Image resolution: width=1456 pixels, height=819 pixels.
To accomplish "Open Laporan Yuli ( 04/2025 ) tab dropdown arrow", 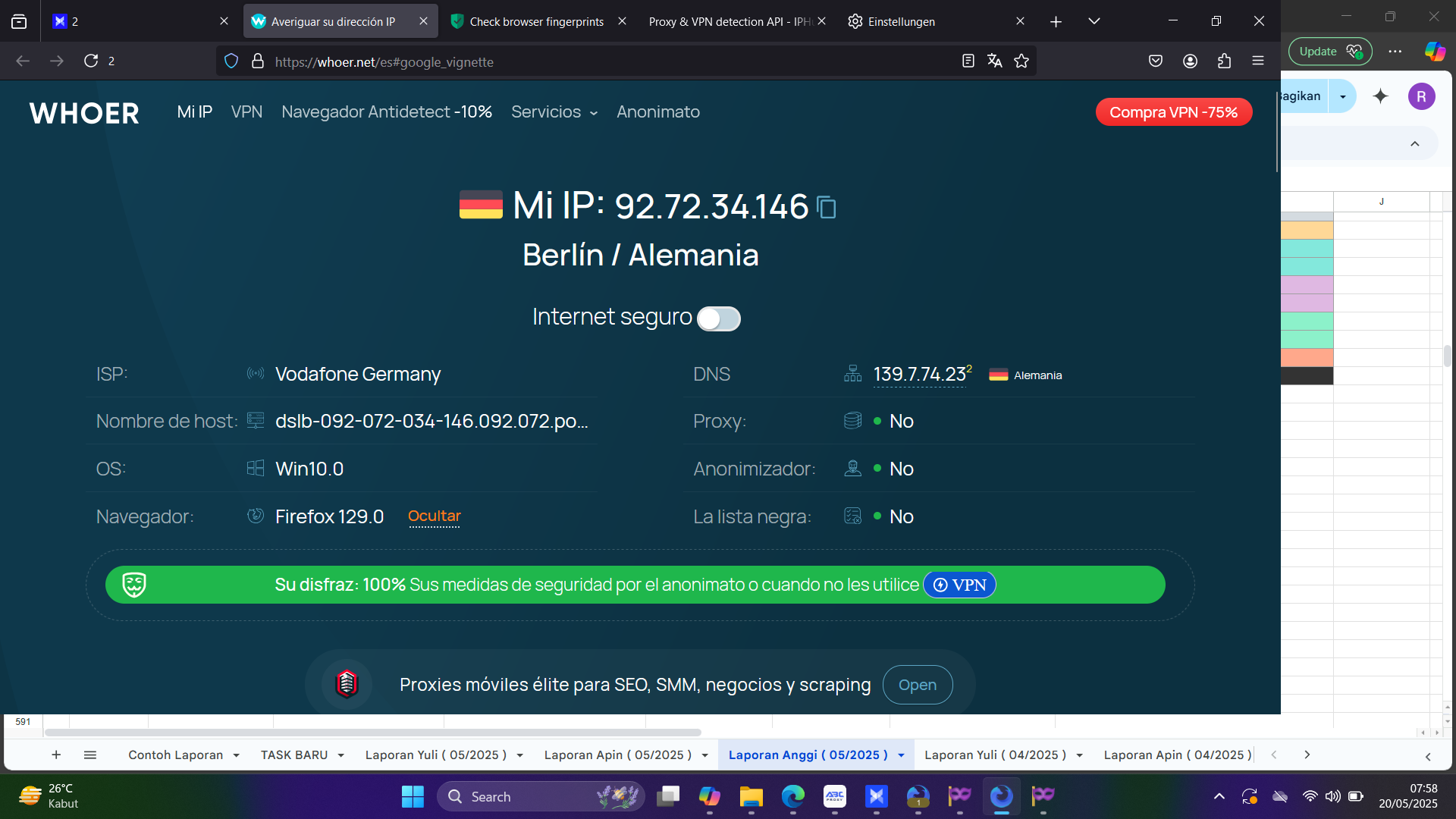I will coord(1080,755).
